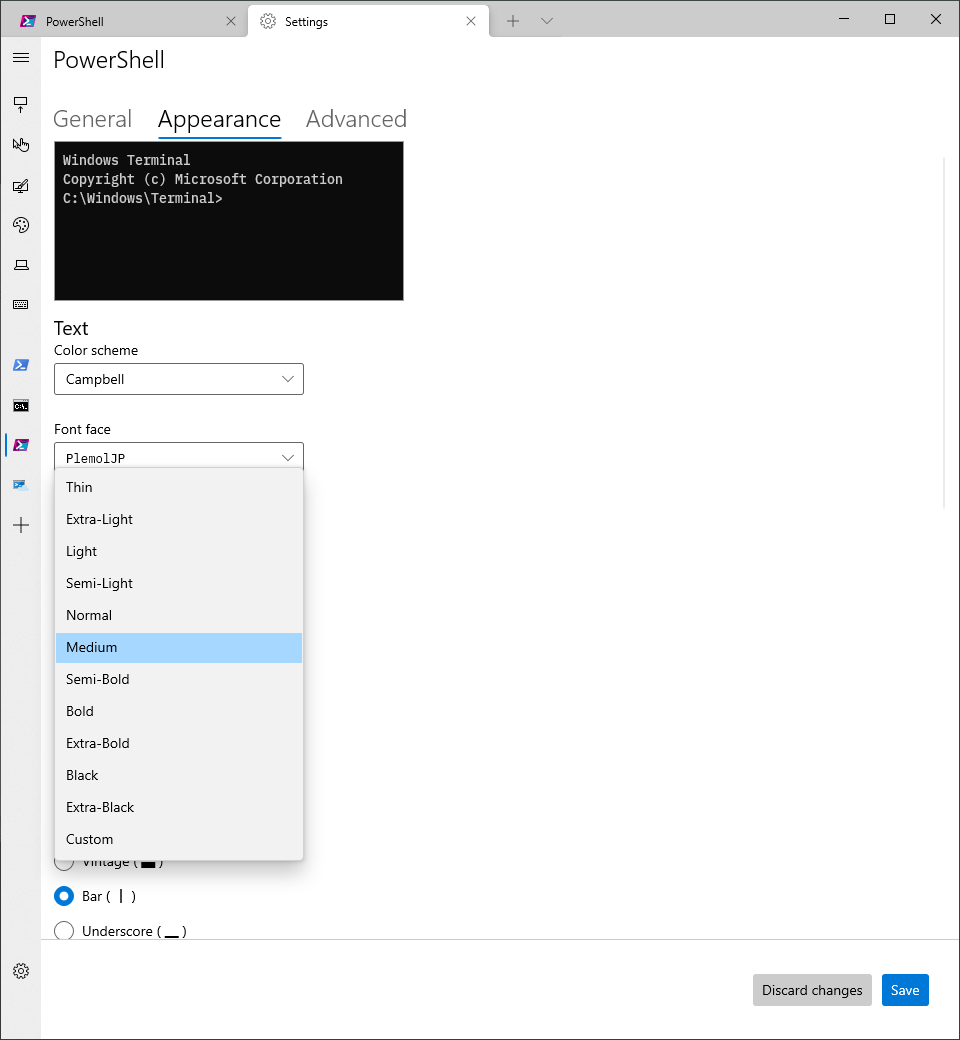Select the Command Prompt profile icon
Screen dimensions: 960x1040
point(21,405)
